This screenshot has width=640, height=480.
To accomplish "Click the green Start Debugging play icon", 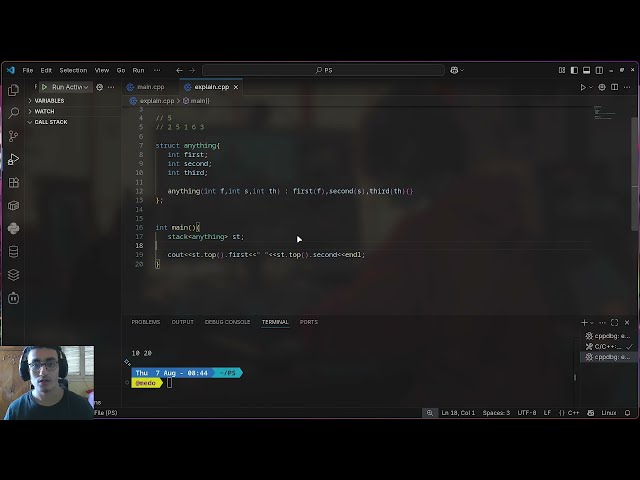I will coord(44,87).
